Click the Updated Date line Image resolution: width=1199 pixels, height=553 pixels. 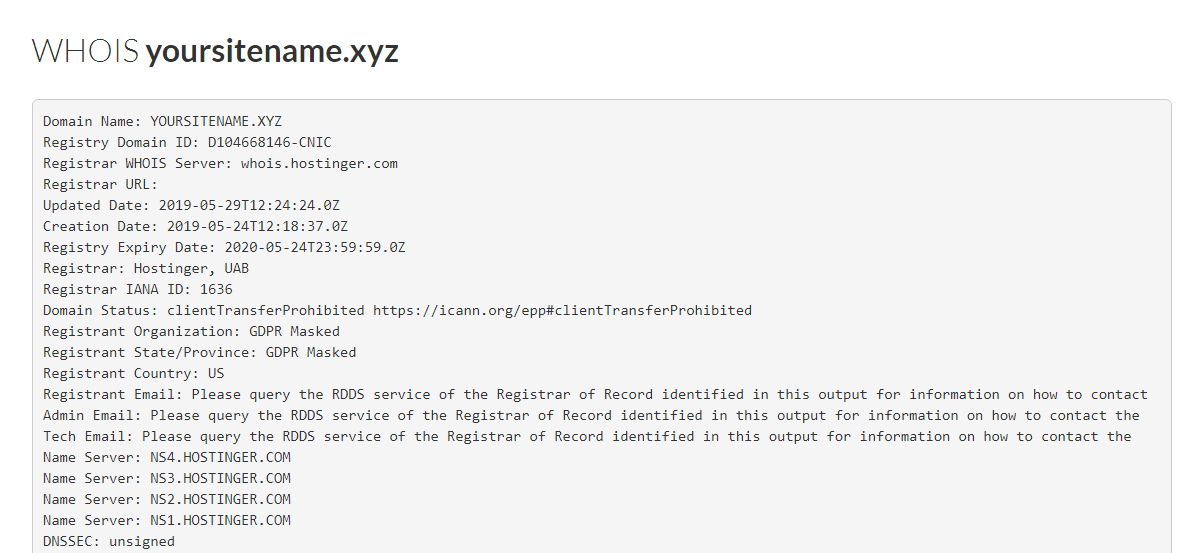pos(195,205)
